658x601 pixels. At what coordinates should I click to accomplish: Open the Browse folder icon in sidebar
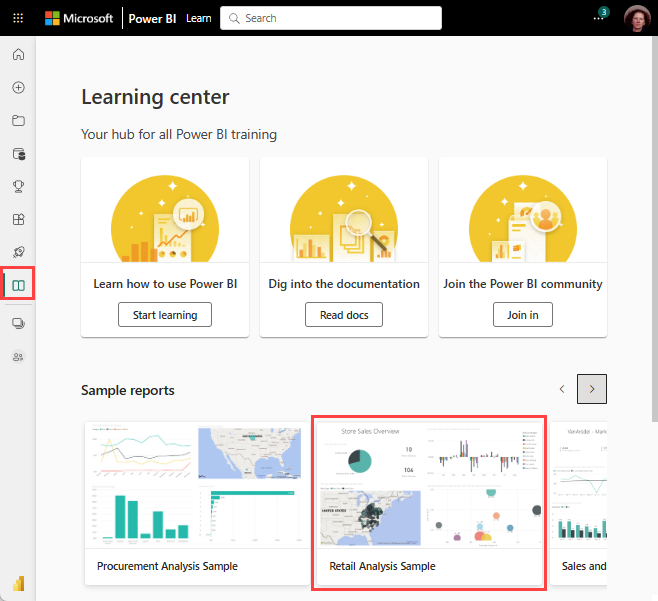[18, 120]
